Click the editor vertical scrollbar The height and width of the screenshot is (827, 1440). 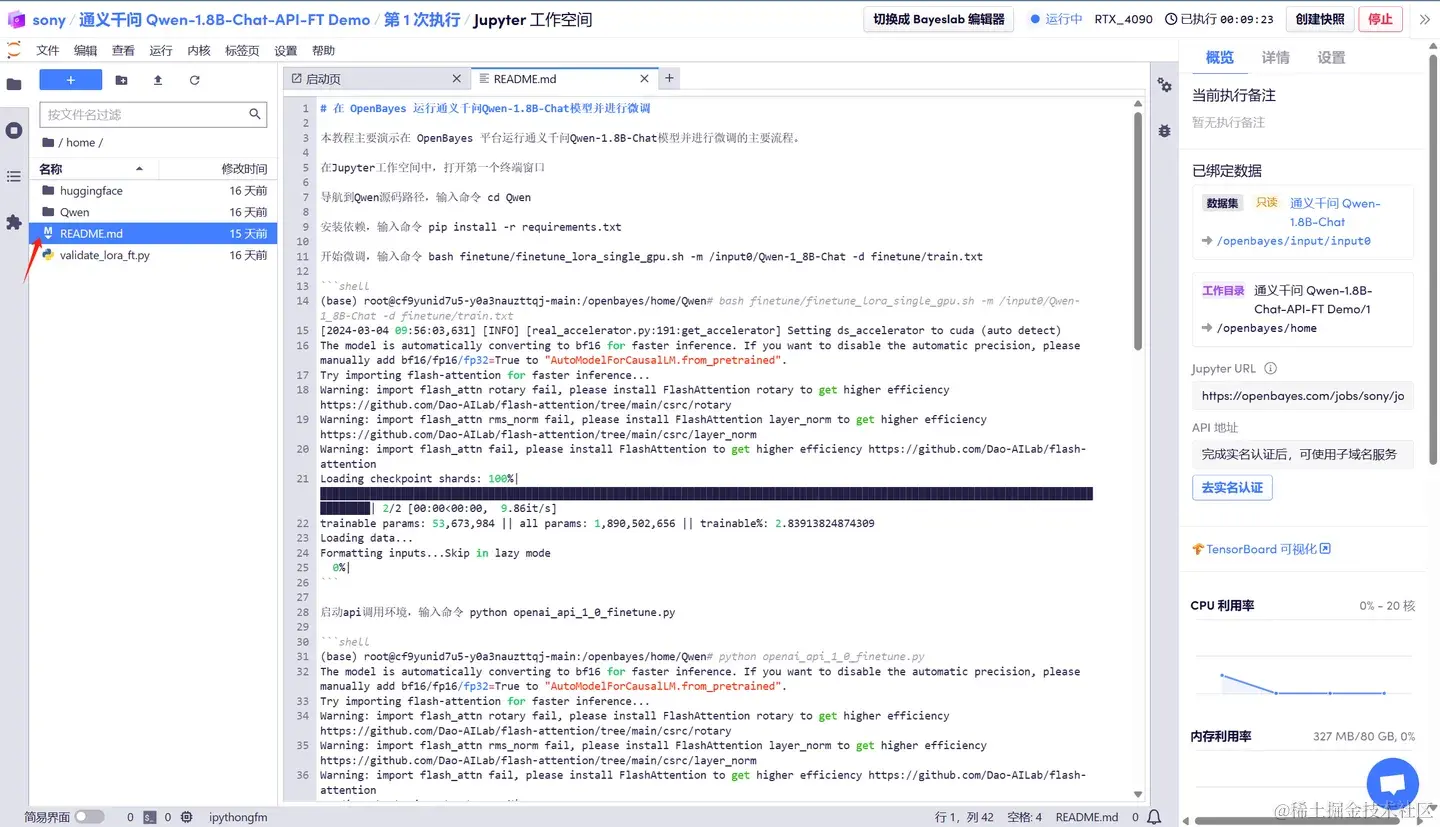pos(1138,230)
